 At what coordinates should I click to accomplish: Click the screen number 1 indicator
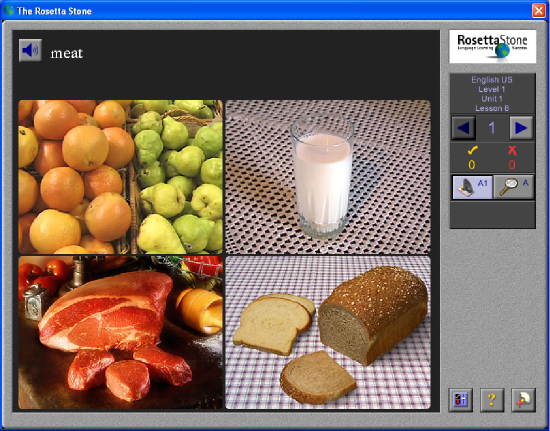coord(492,128)
